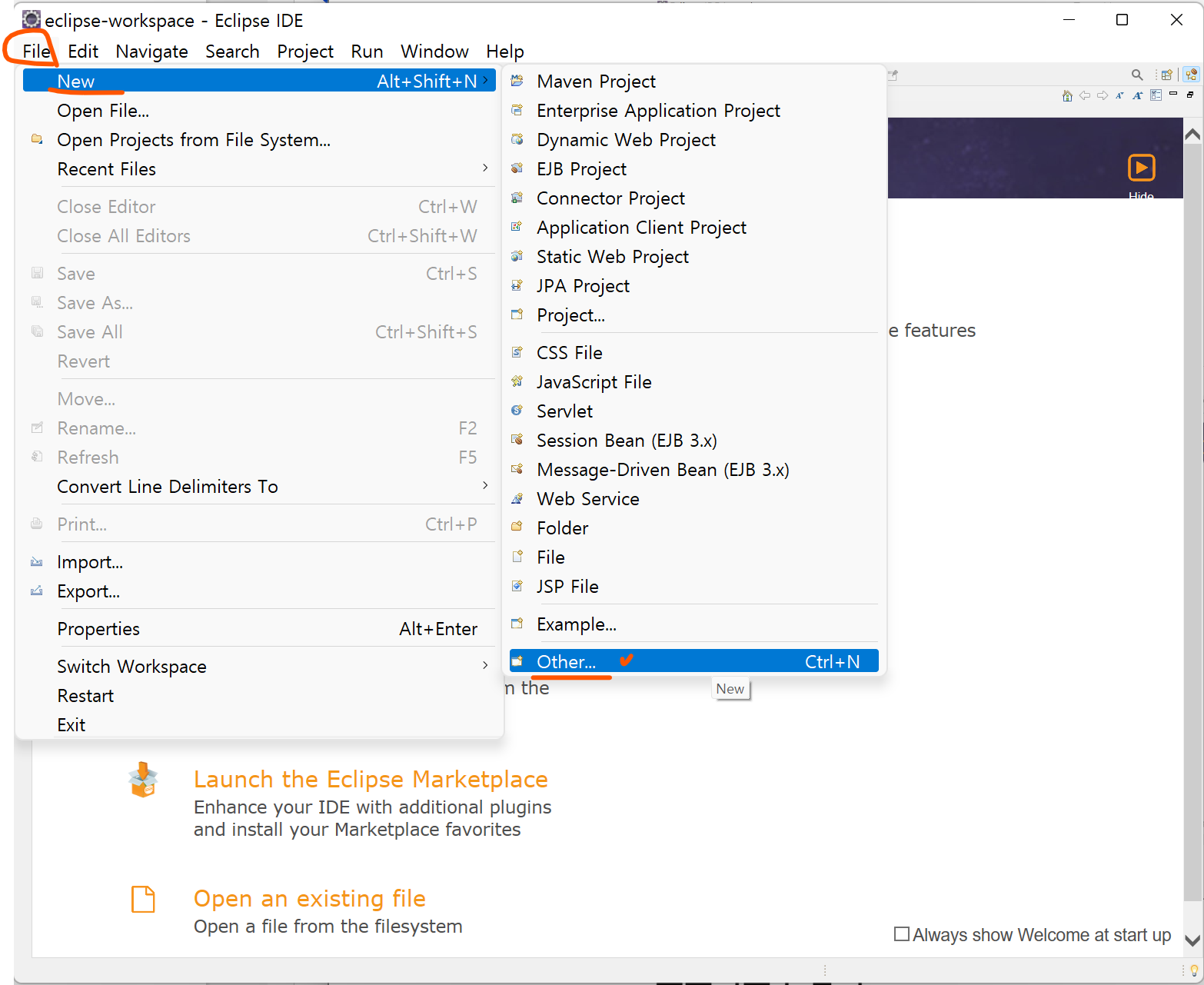This screenshot has height=985, width=1204.
Task: Click the Folder icon in New submenu
Action: (517, 527)
